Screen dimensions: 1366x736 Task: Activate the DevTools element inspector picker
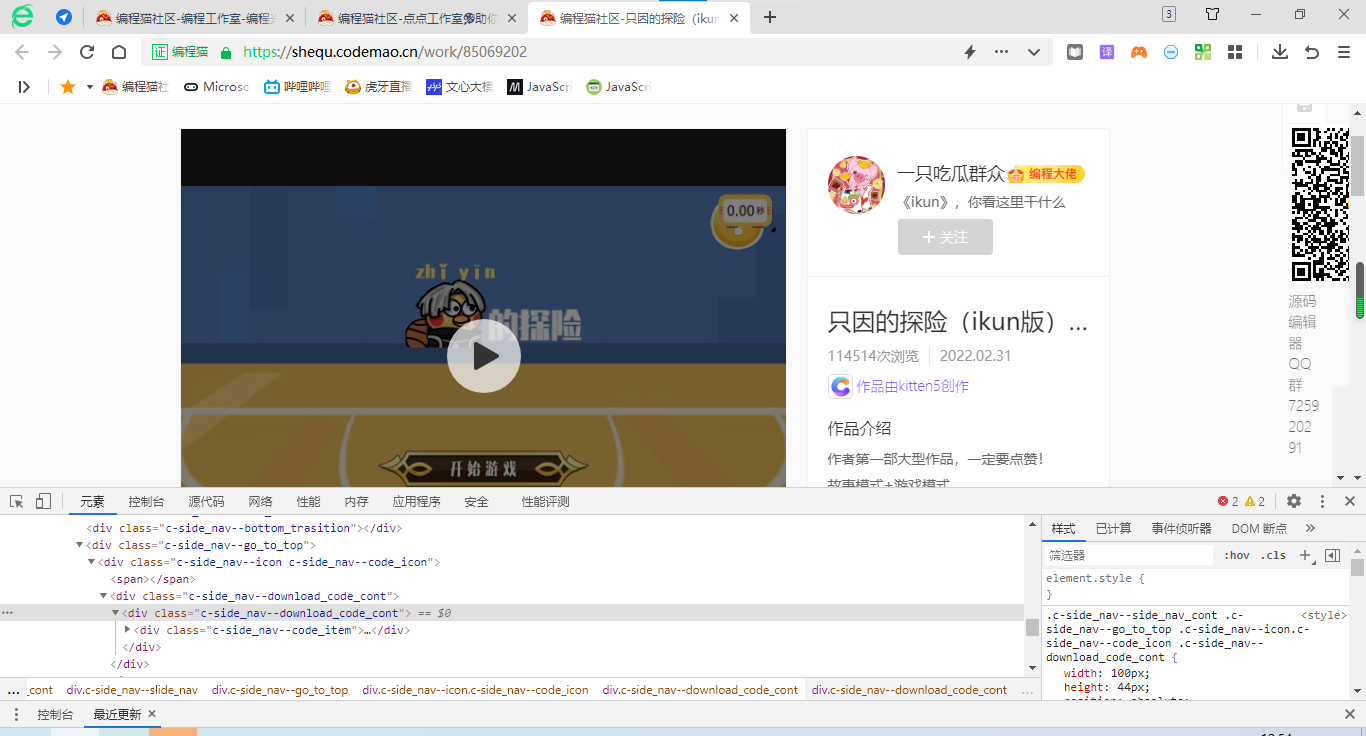pos(17,501)
